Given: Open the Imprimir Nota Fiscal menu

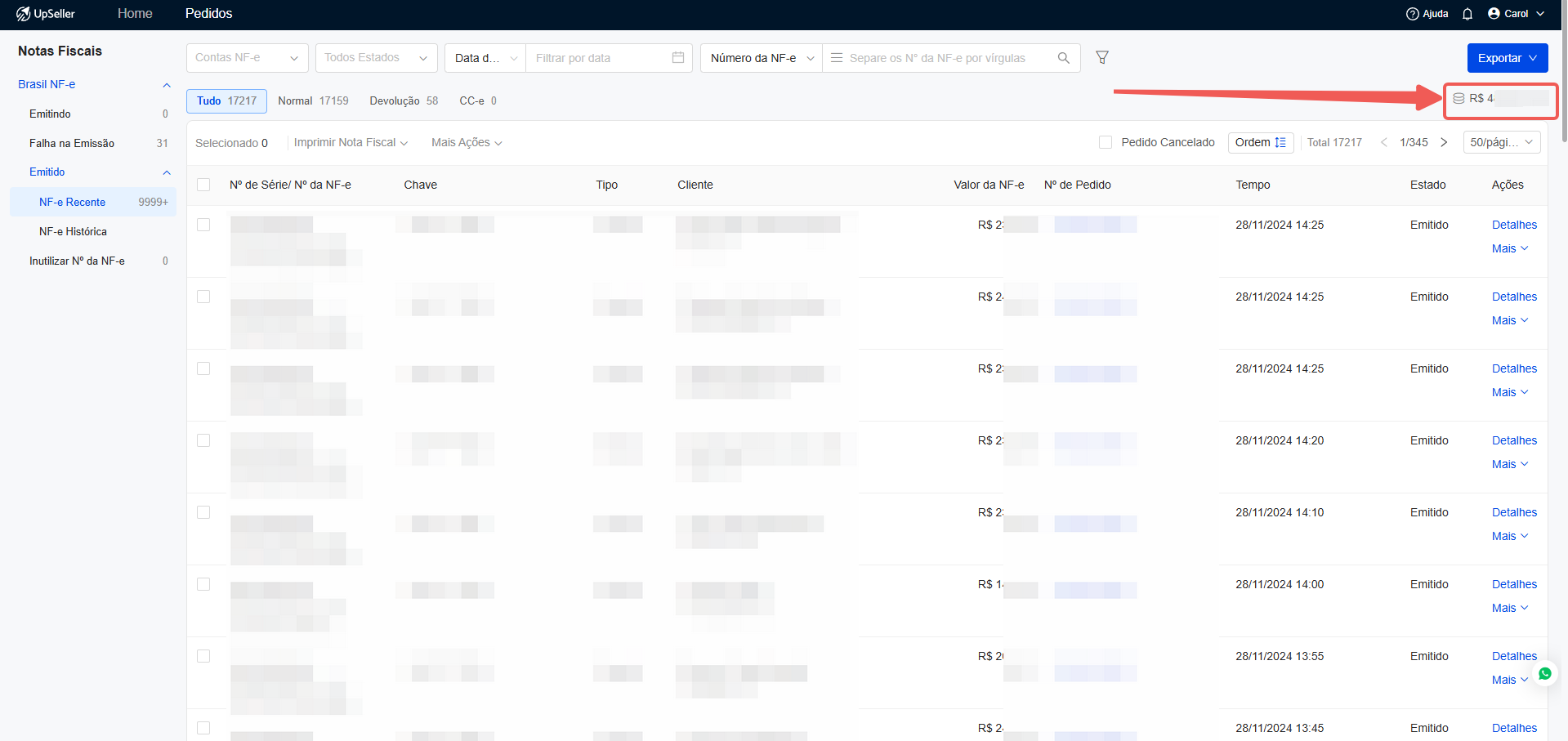Looking at the screenshot, I should pyautogui.click(x=351, y=142).
